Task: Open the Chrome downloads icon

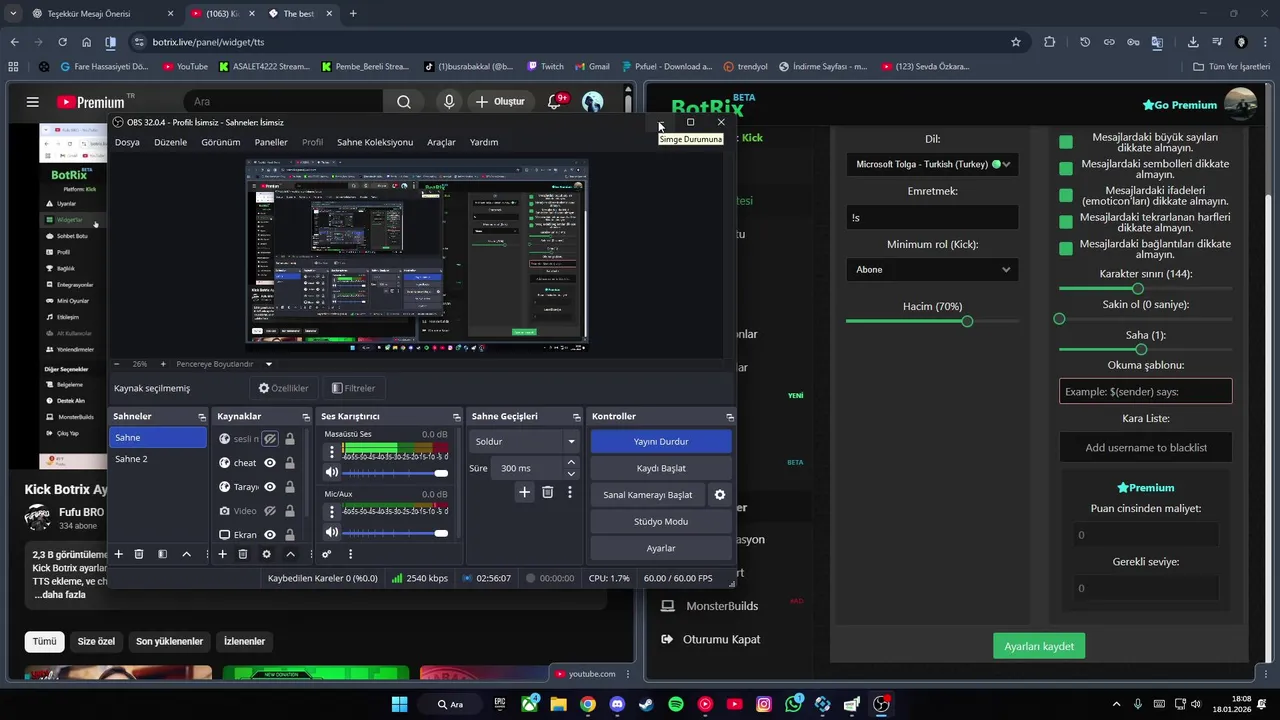Action: coord(1193,42)
